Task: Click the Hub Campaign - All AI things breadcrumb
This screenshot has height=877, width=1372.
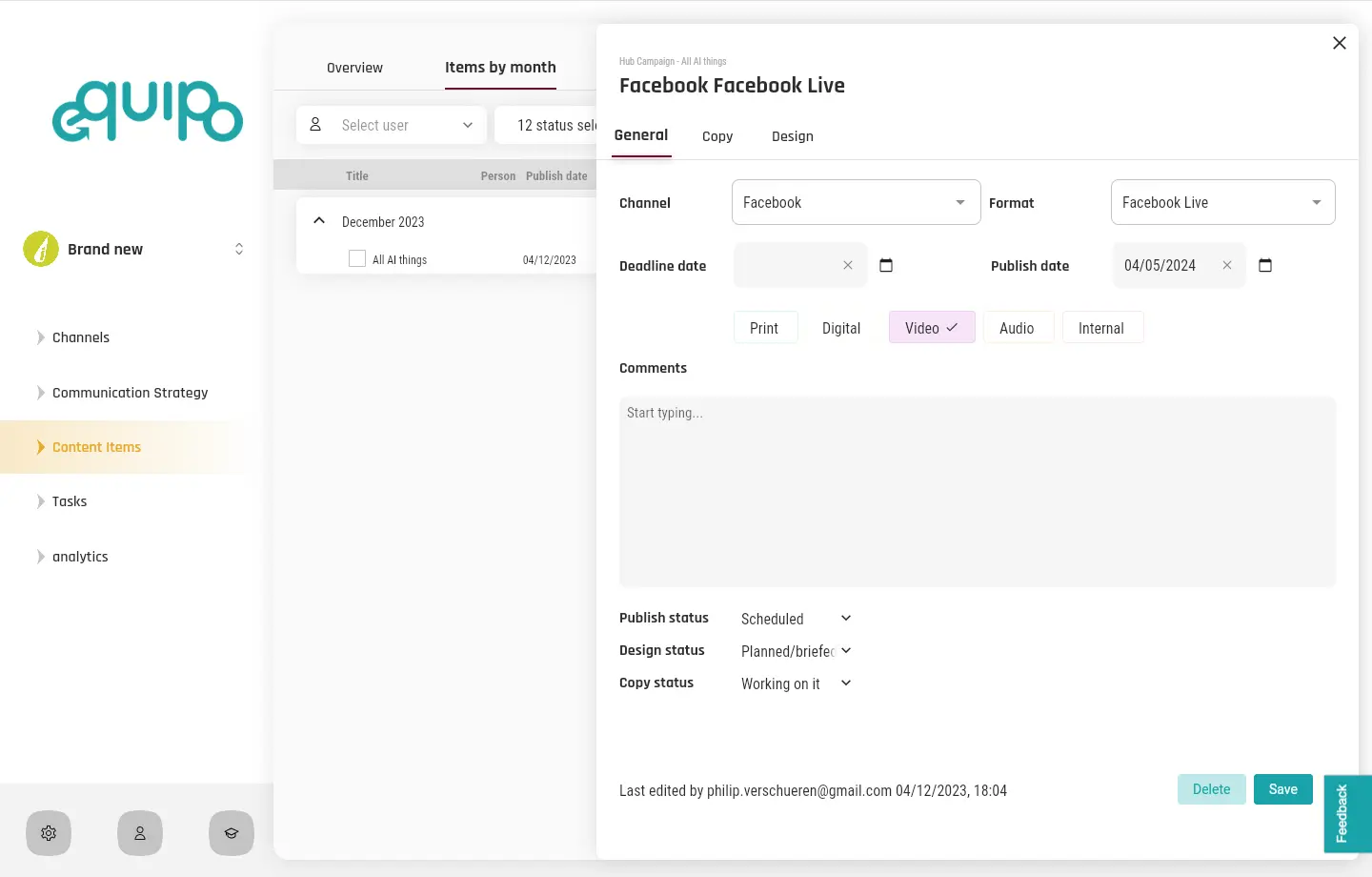Action: click(673, 61)
